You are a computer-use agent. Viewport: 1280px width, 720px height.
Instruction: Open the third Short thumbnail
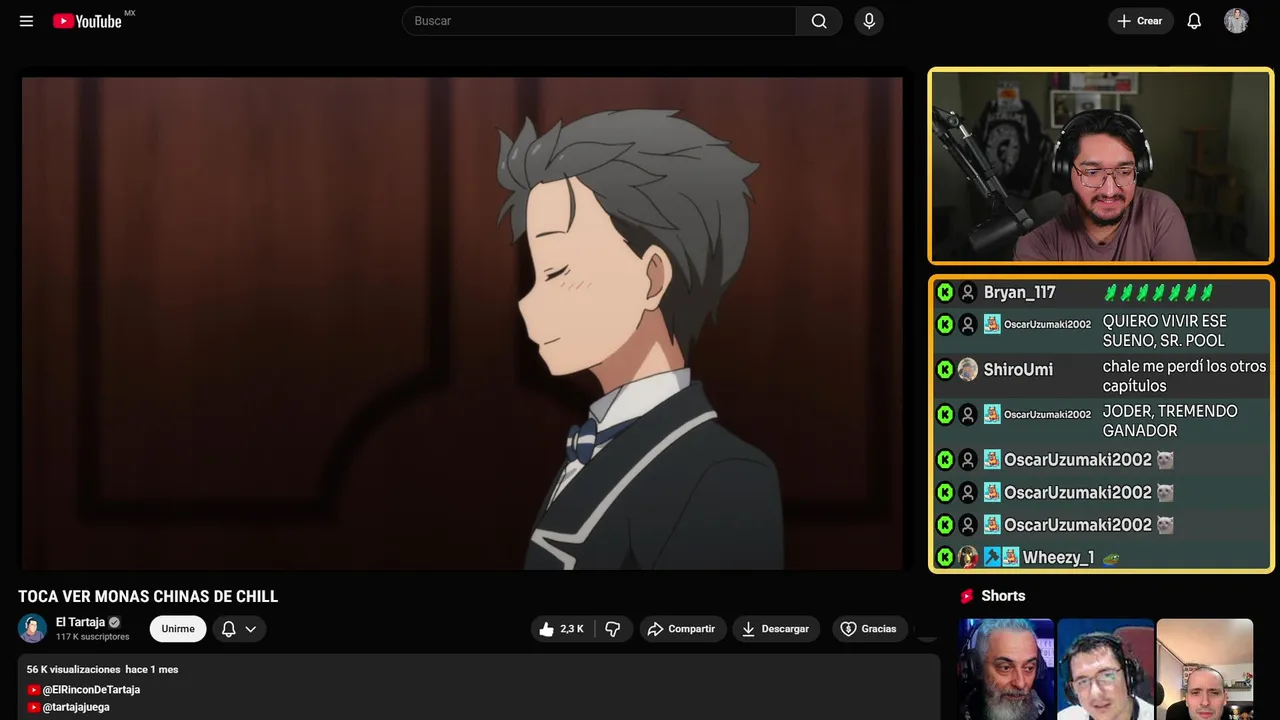1204,669
